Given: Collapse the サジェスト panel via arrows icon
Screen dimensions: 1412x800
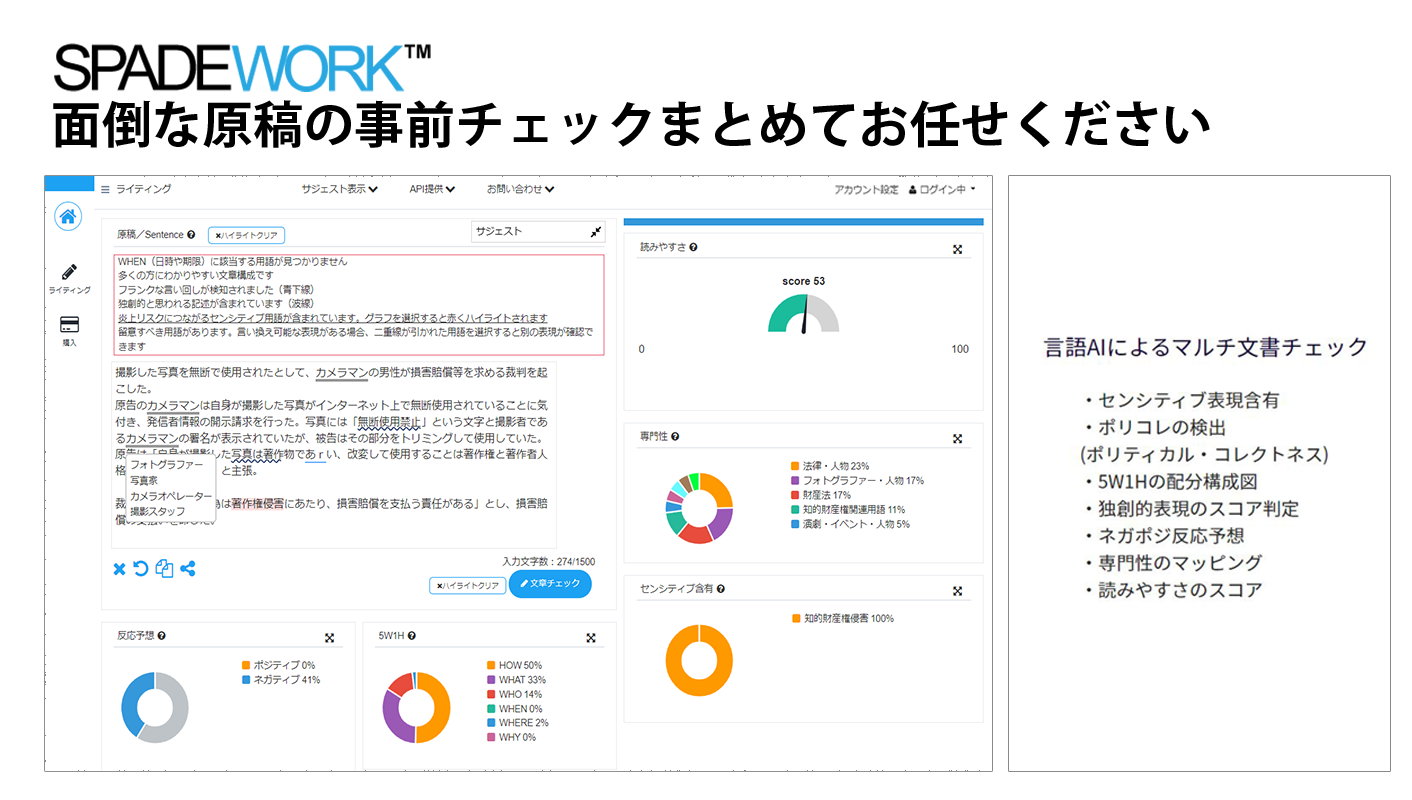Looking at the screenshot, I should tap(596, 231).
